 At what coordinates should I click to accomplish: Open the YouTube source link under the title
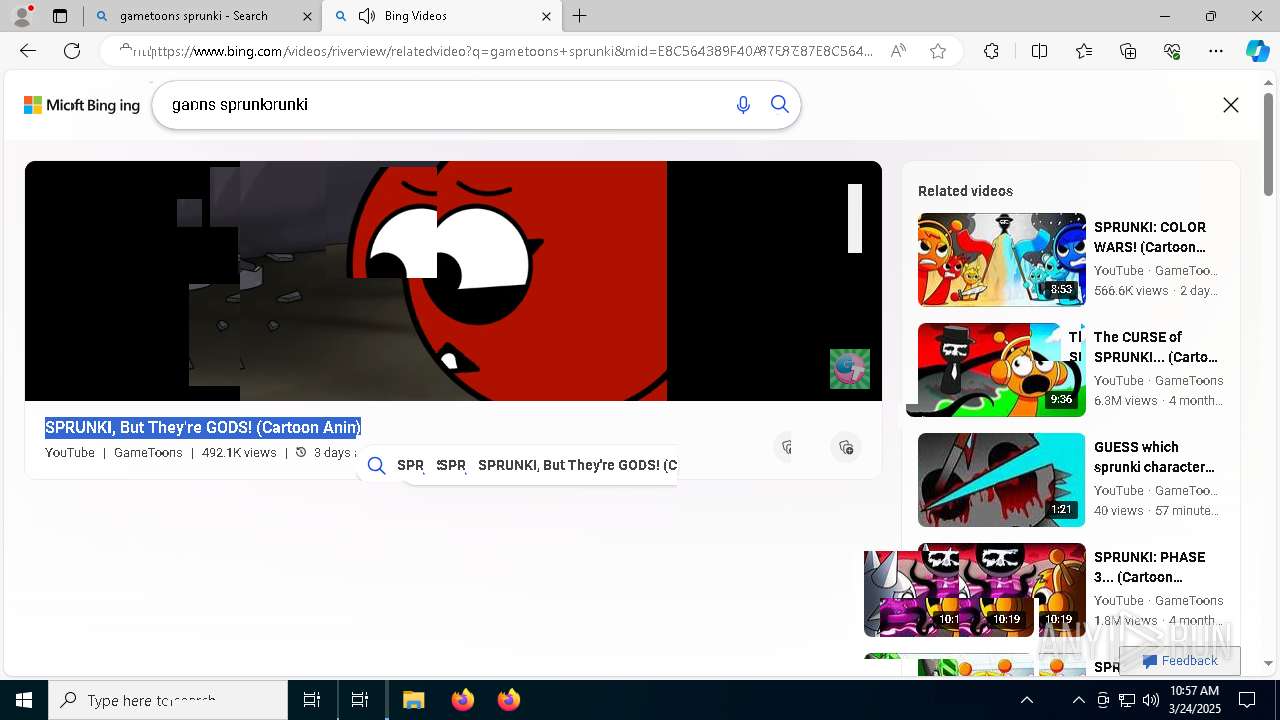pyautogui.click(x=70, y=453)
